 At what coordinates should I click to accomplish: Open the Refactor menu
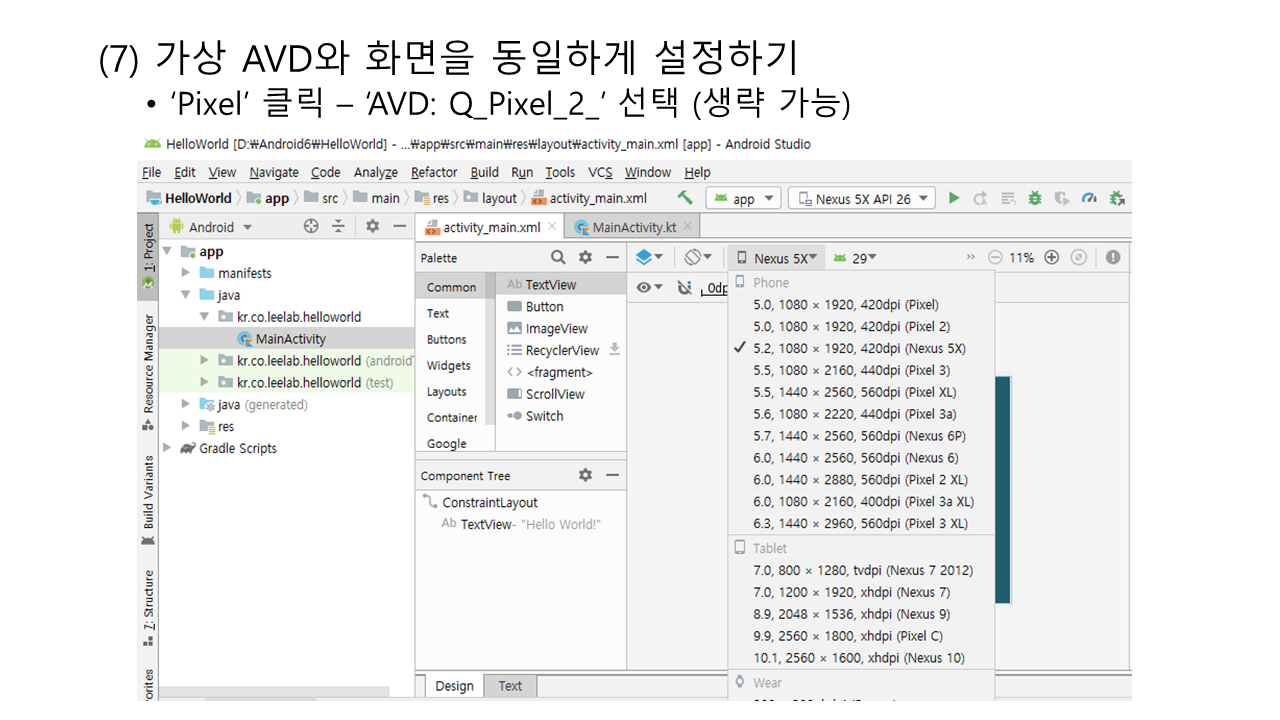click(434, 172)
